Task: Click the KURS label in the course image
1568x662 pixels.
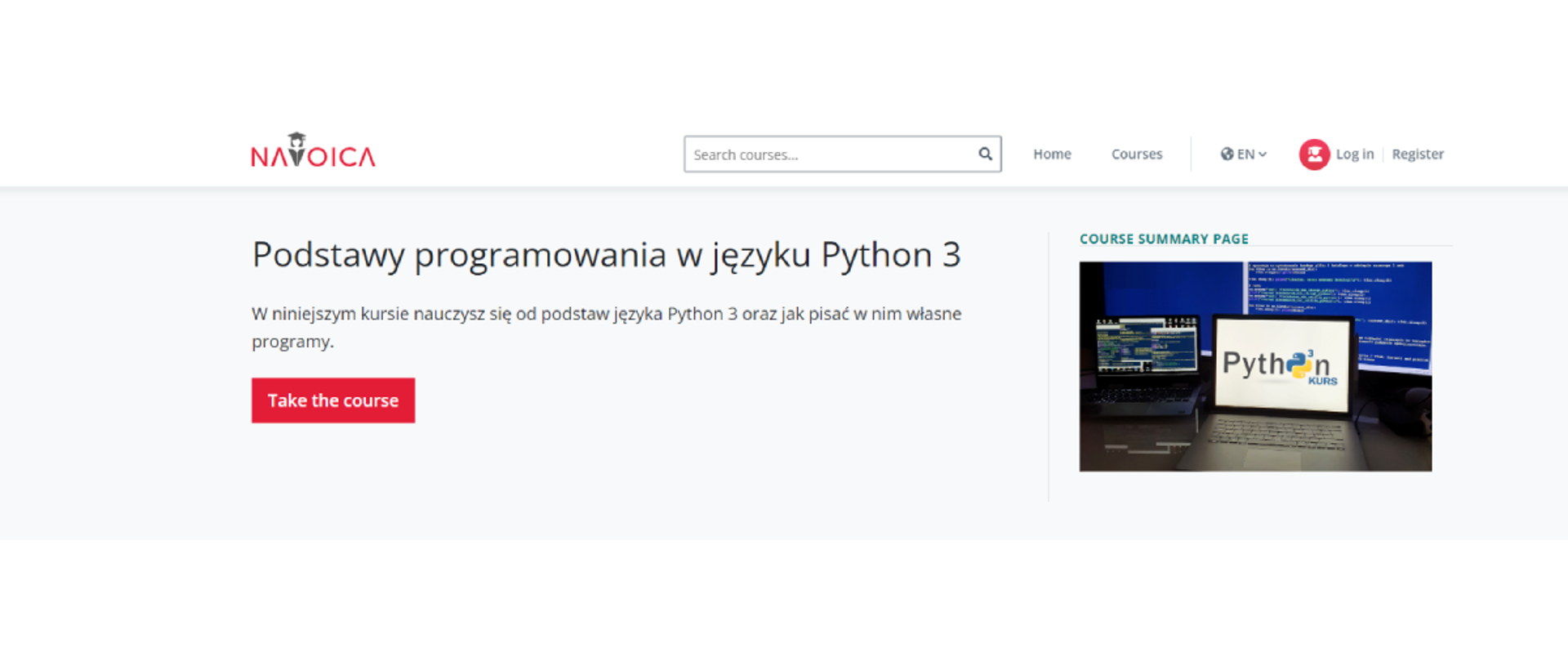Action: click(x=1322, y=382)
